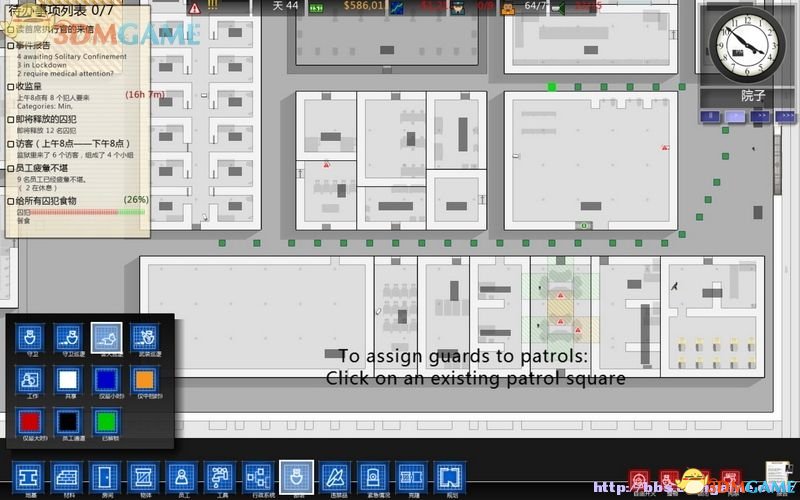Click the day counter 天 44

[x=285, y=6]
